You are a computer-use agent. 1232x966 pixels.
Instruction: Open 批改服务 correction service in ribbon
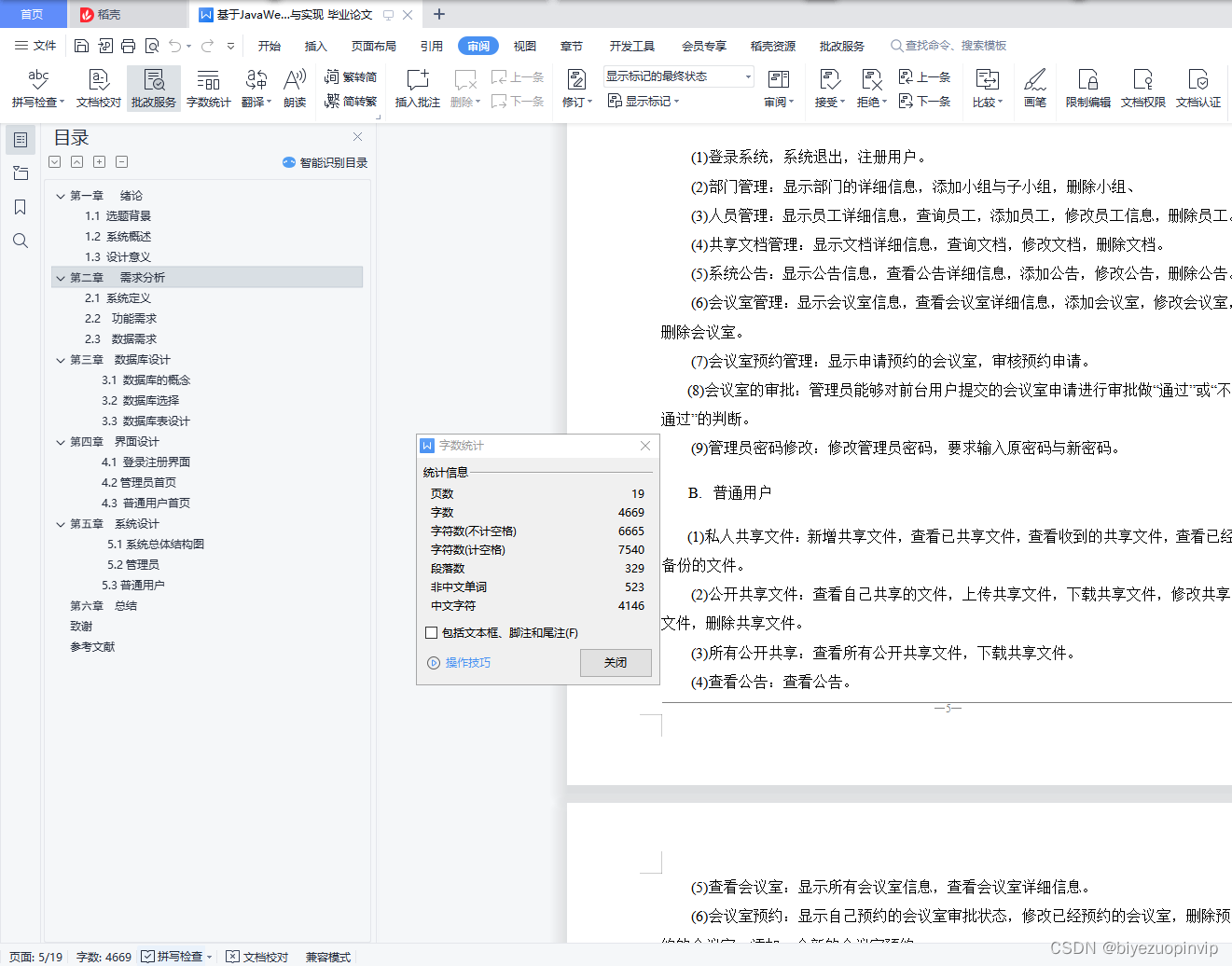tap(154, 89)
